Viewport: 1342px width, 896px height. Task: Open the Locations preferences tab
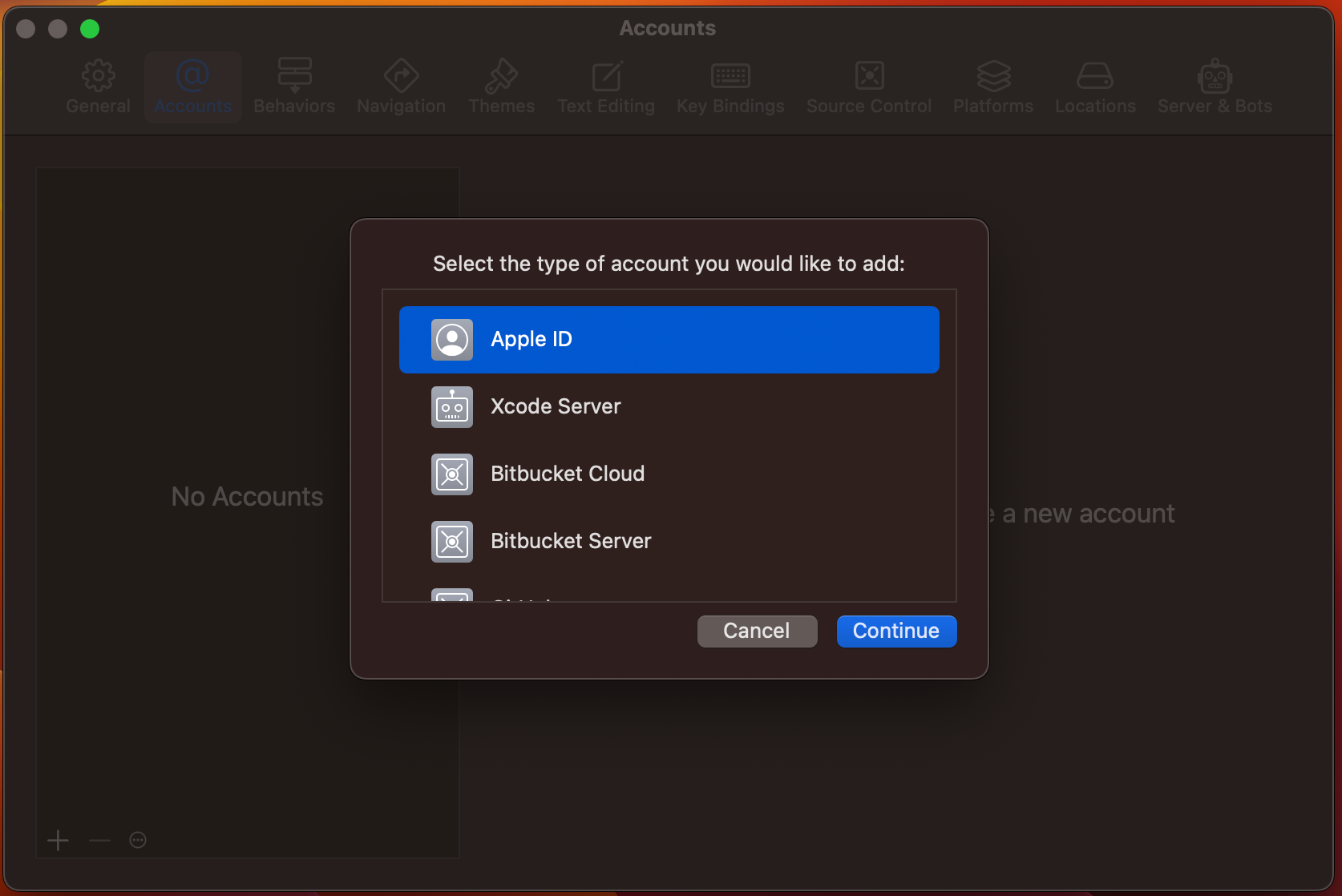pyautogui.click(x=1095, y=87)
